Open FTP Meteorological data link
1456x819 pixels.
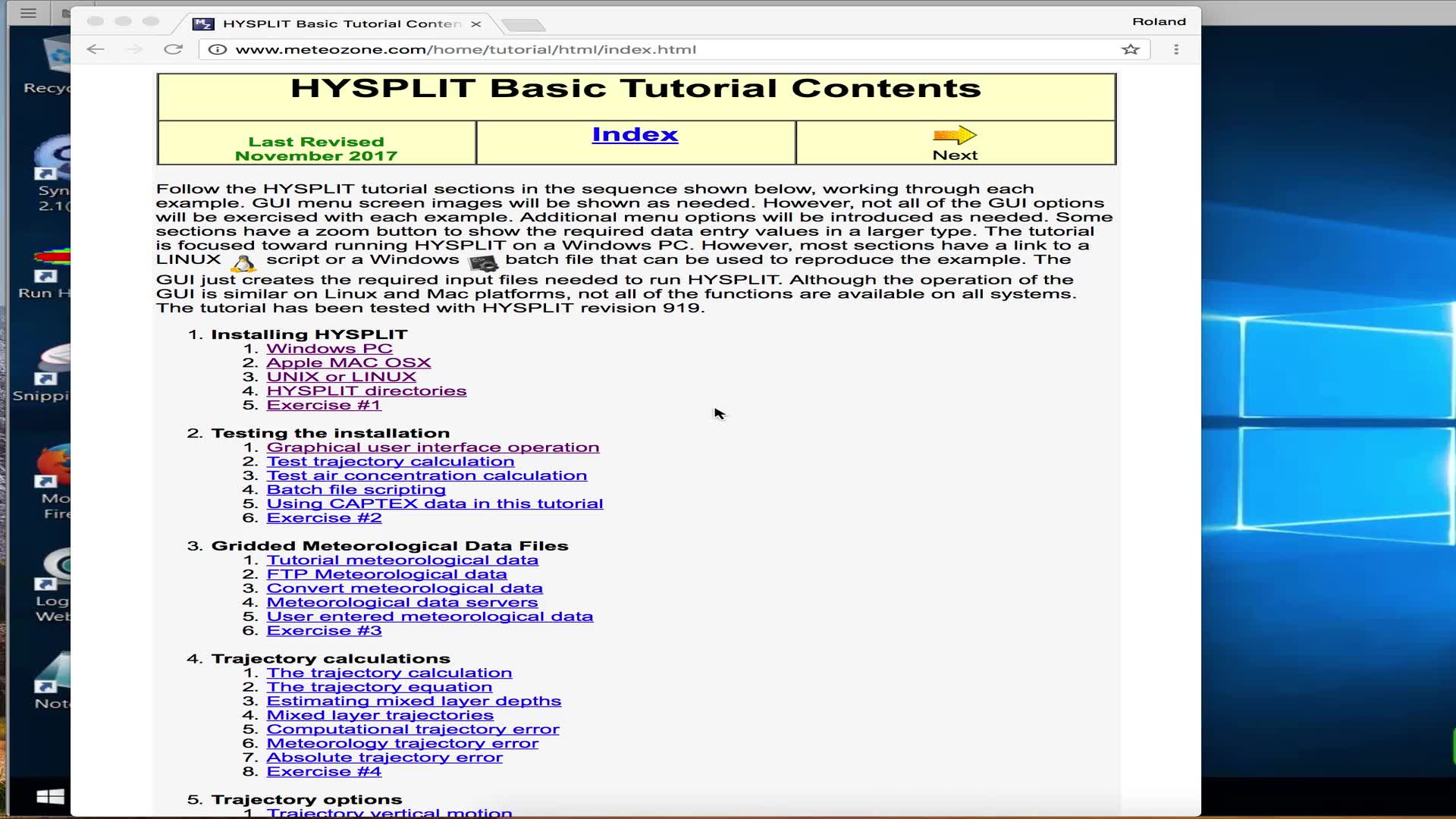386,574
